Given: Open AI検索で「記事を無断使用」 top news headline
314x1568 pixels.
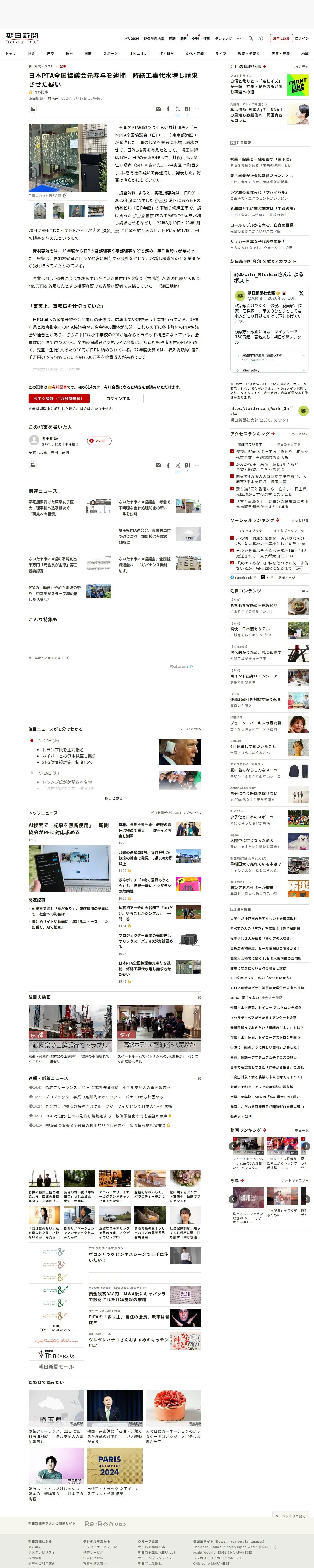Looking at the screenshot, I should (68, 828).
